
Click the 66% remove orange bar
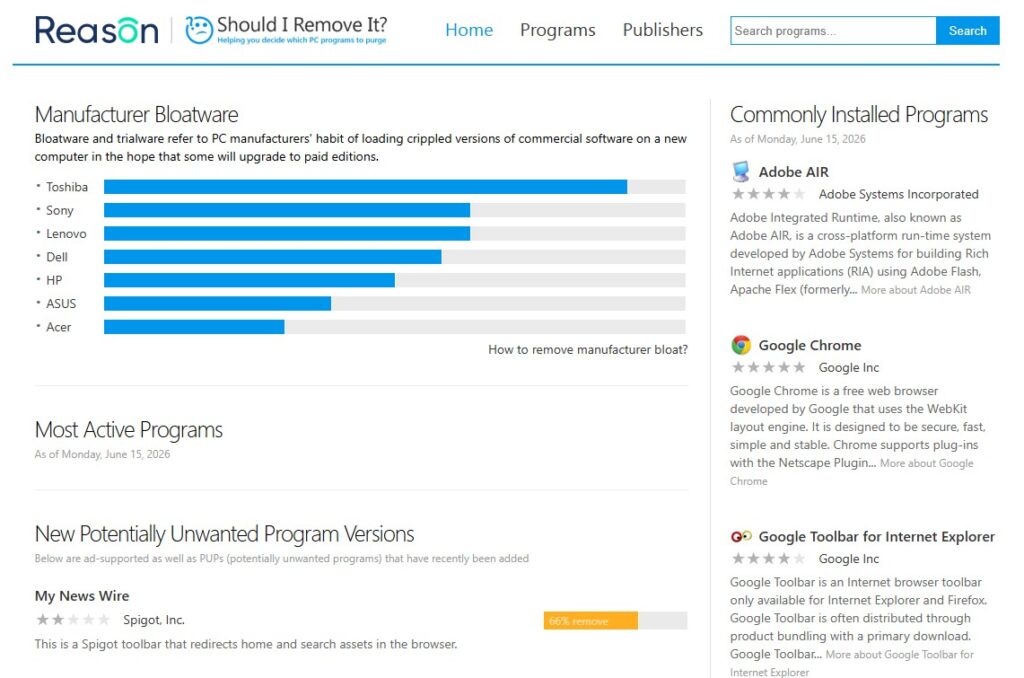[590, 621]
